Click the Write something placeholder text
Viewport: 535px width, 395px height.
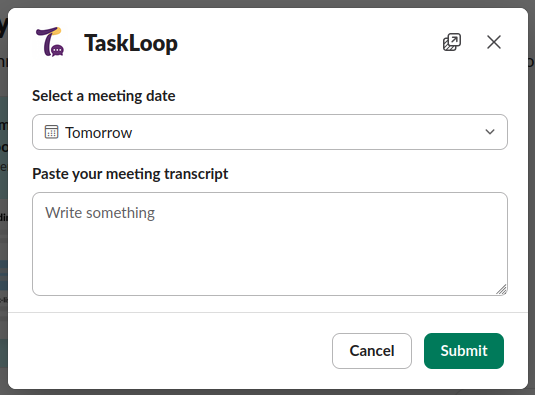100,213
